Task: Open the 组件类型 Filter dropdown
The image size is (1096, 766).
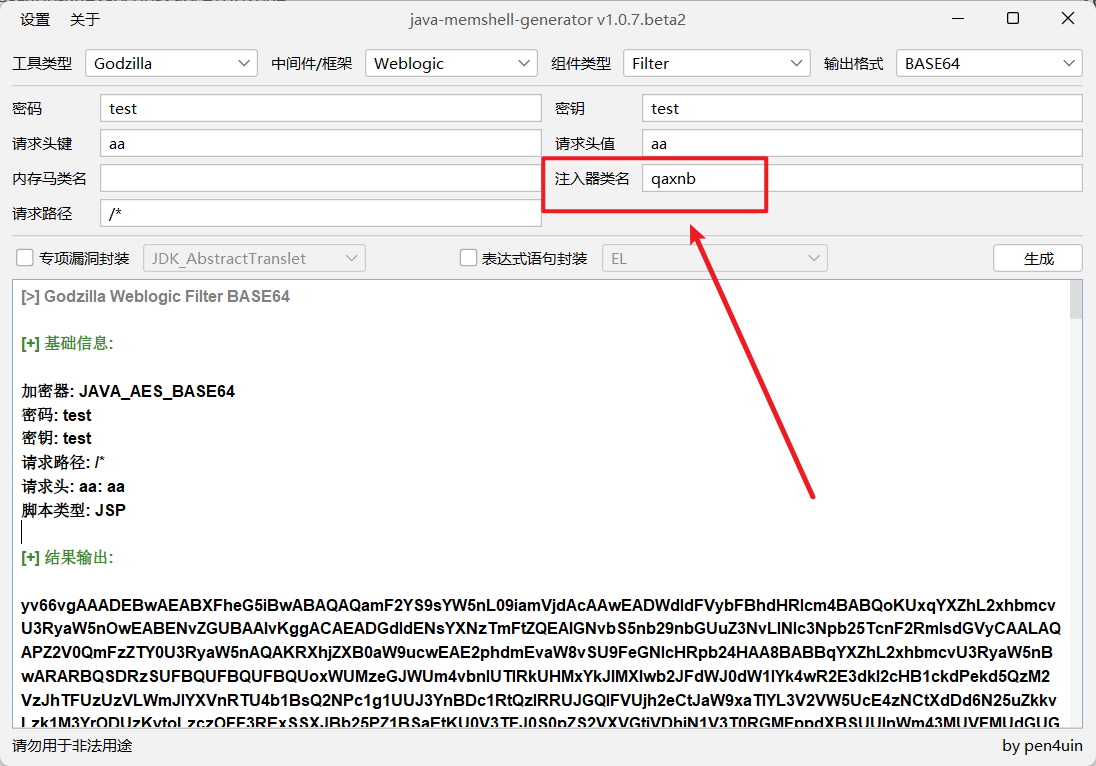Action: coord(716,64)
